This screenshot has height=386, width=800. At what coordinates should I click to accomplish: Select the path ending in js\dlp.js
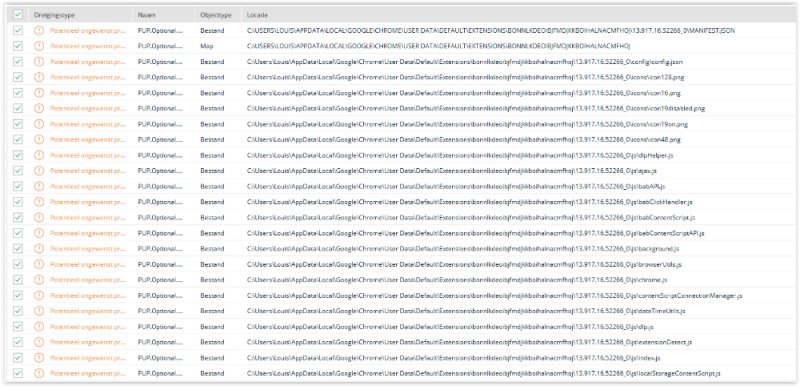tap(451, 327)
